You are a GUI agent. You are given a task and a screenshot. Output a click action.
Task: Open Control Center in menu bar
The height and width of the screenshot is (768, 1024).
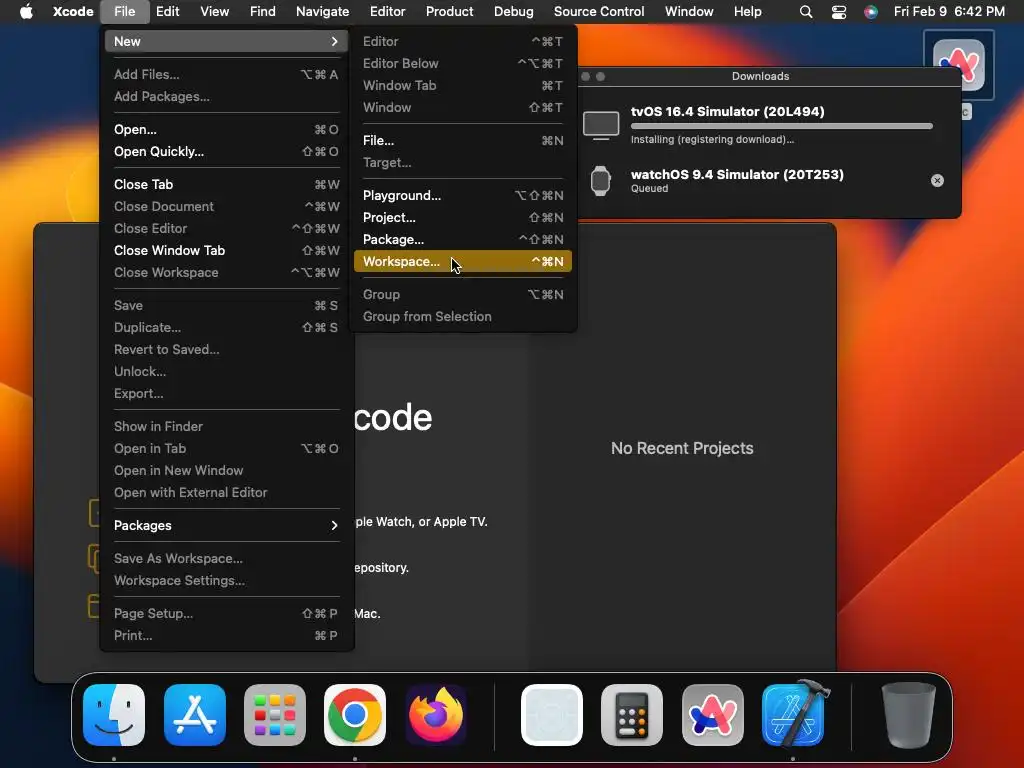coord(839,12)
